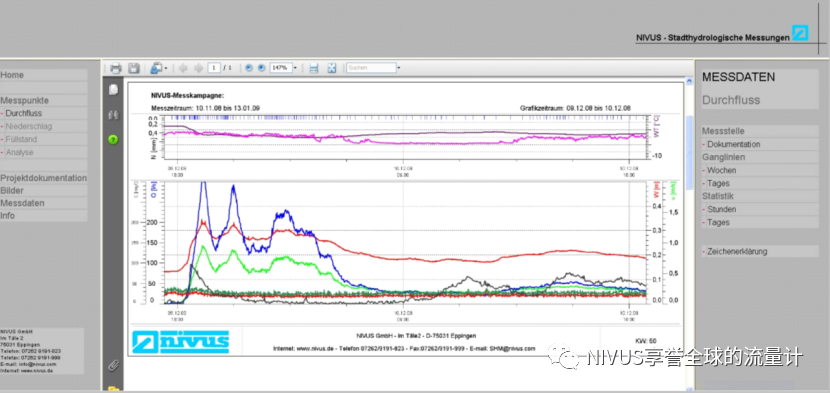The width and height of the screenshot is (830, 393).
Task: Select the 147% zoom level field
Action: [x=281, y=68]
